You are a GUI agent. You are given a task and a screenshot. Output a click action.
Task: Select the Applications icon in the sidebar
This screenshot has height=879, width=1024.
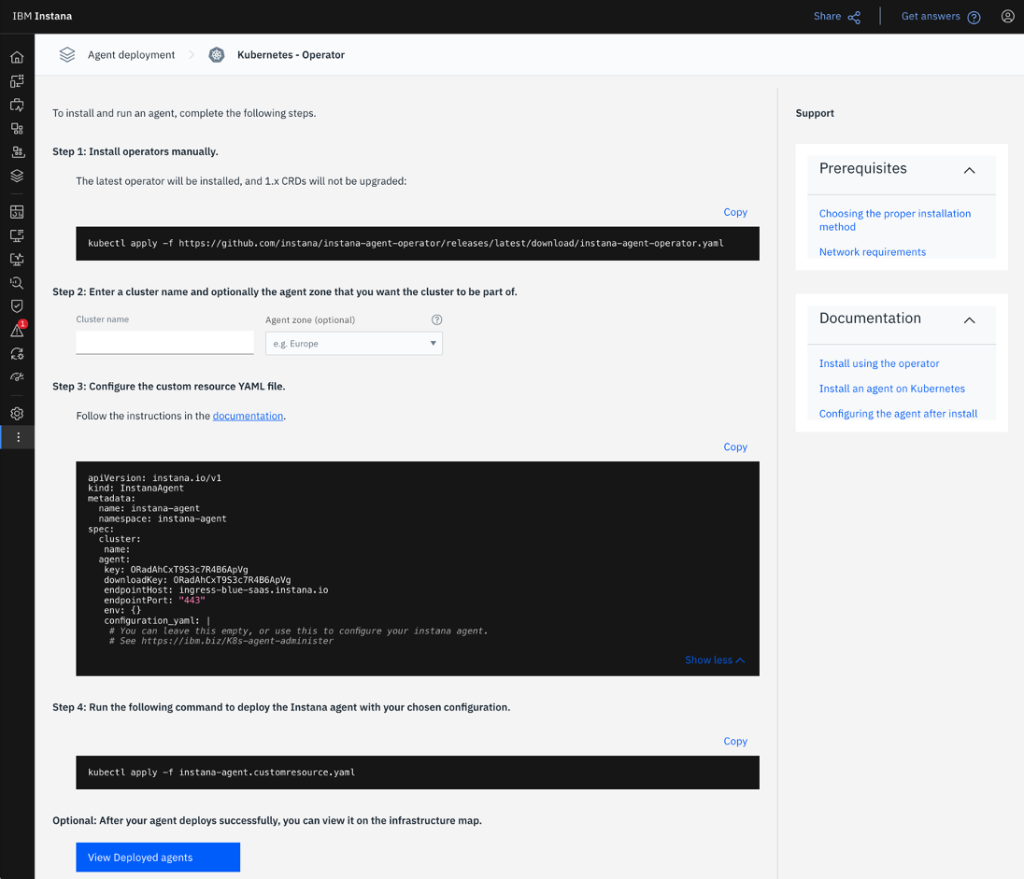pyautogui.click(x=16, y=81)
